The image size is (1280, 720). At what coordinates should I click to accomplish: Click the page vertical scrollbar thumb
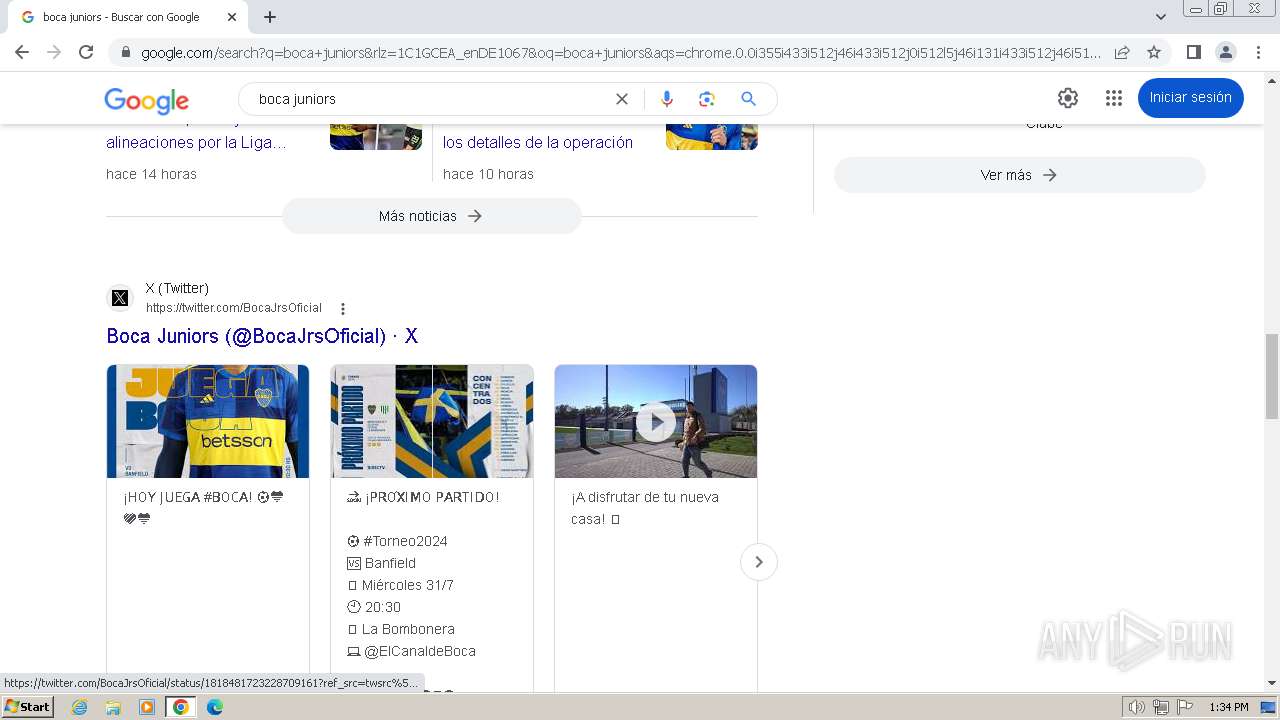pyautogui.click(x=1272, y=377)
